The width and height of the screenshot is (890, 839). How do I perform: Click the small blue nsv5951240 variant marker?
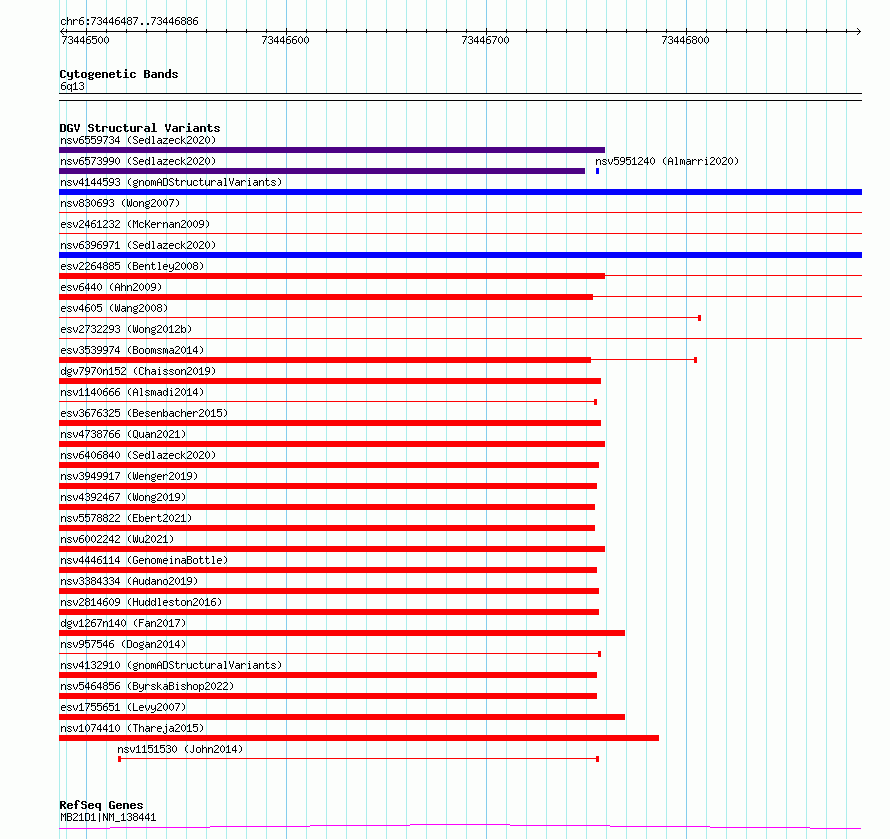coord(597,171)
